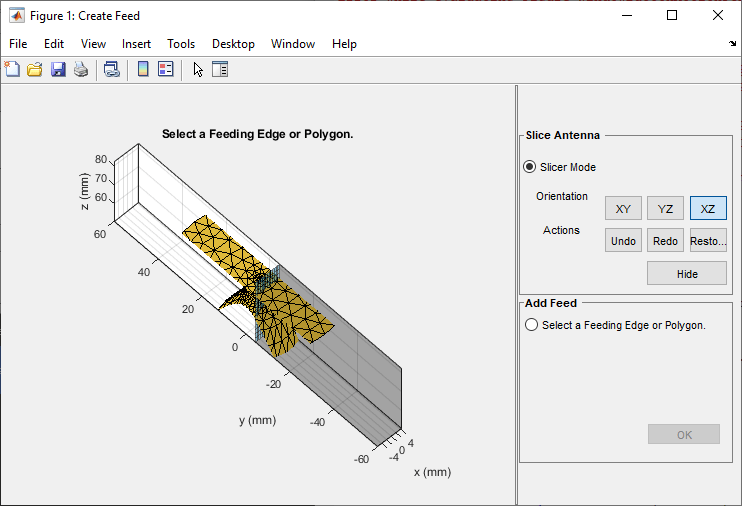Select the Edit Plot arrow tool
This screenshot has width=742, height=506.
pos(198,70)
